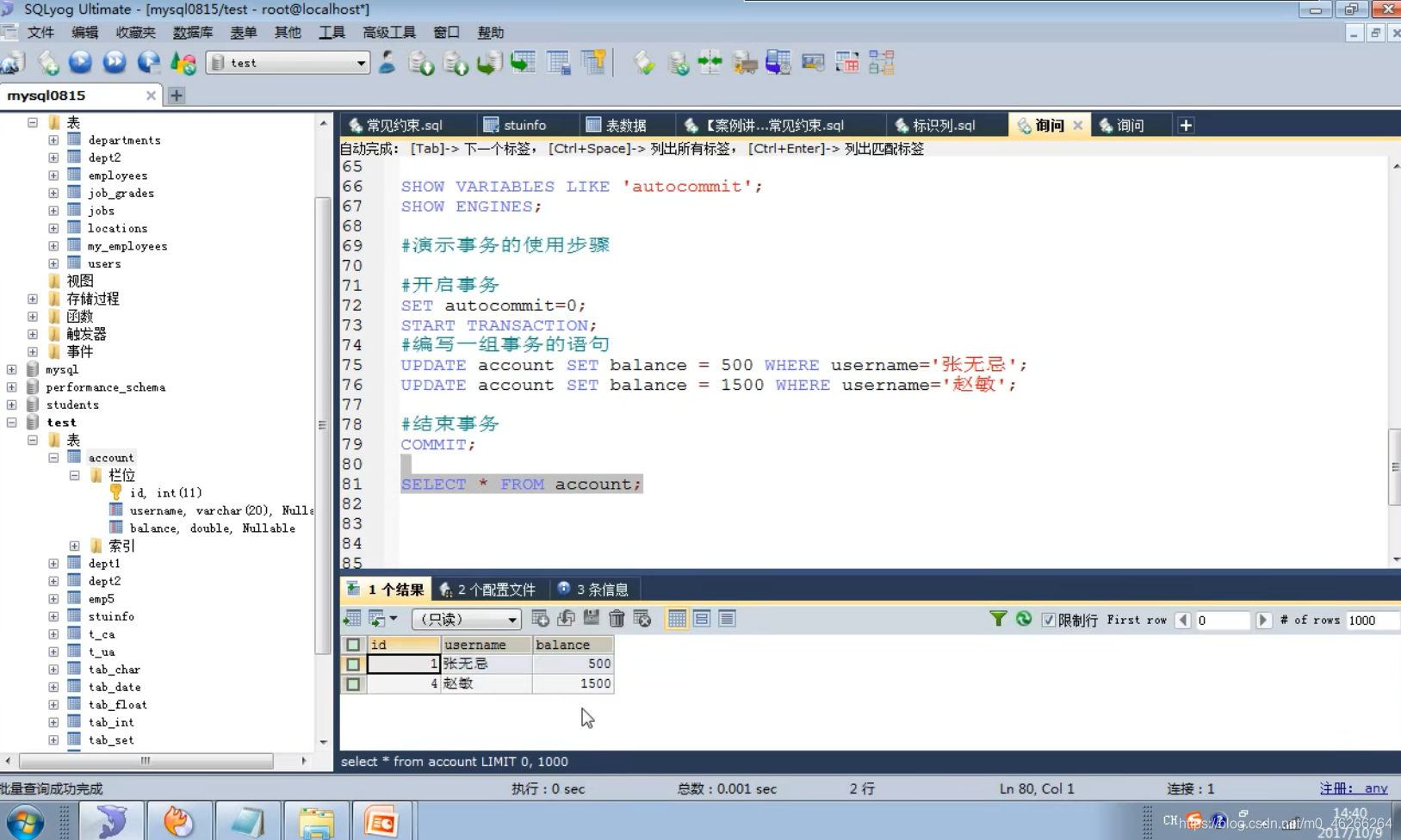This screenshot has width=1401, height=840.
Task: Switch to the 标识列.sql tab
Action: point(944,126)
